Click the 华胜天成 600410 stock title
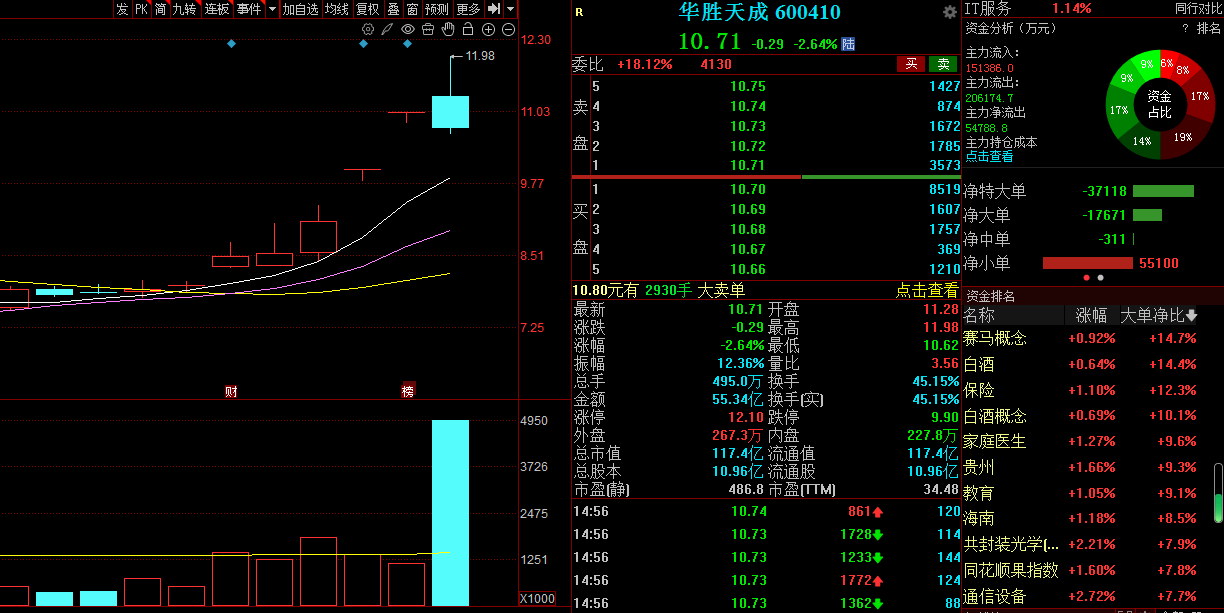 (760, 12)
